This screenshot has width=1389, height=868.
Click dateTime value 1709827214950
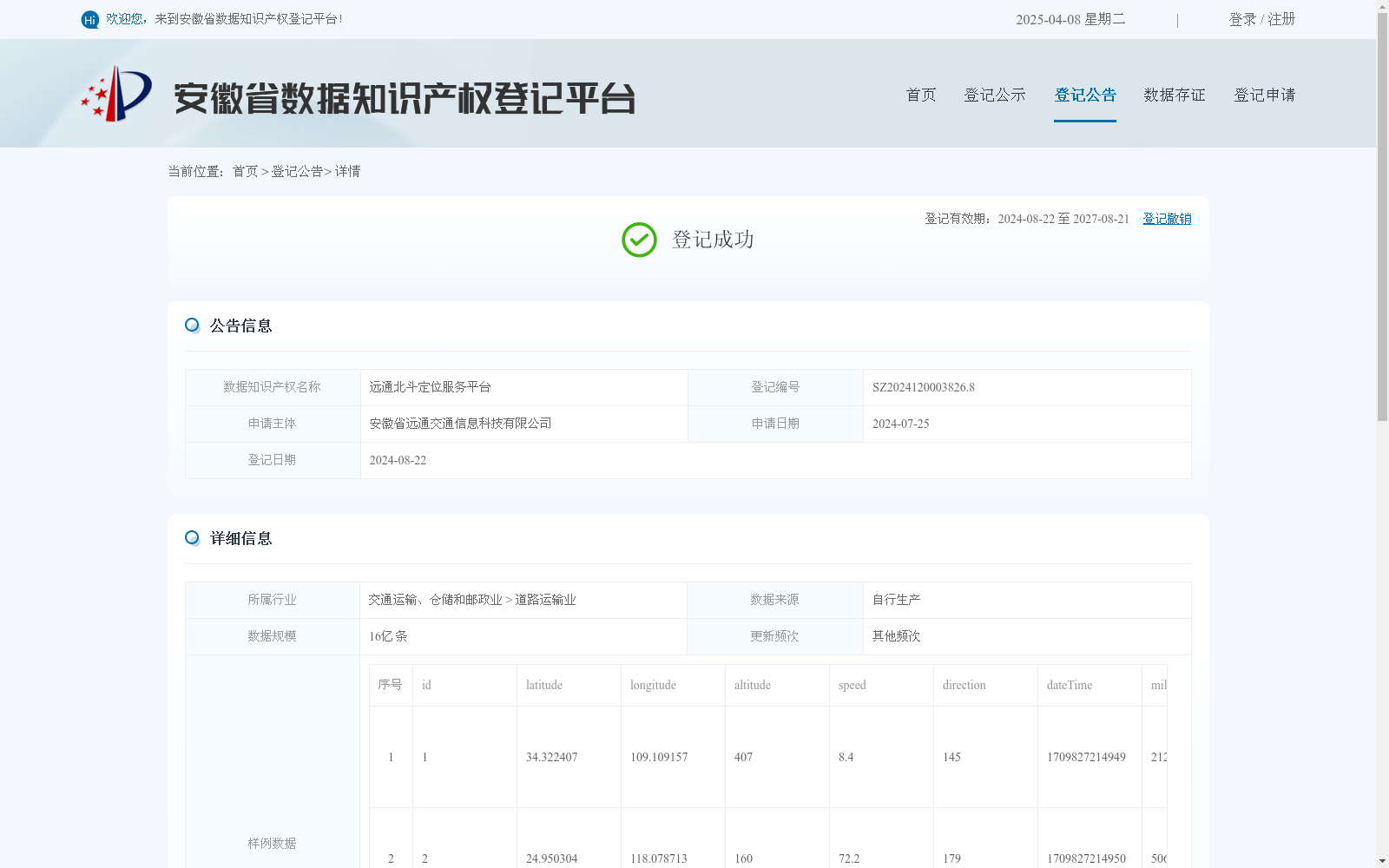[x=1086, y=858]
